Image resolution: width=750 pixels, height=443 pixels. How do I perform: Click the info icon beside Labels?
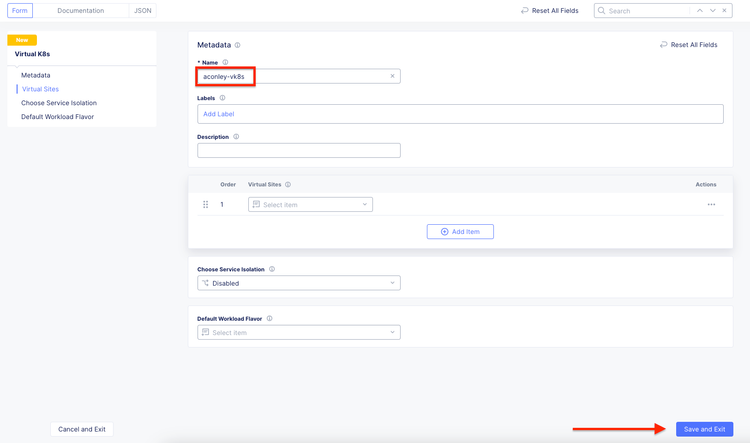pyautogui.click(x=222, y=98)
